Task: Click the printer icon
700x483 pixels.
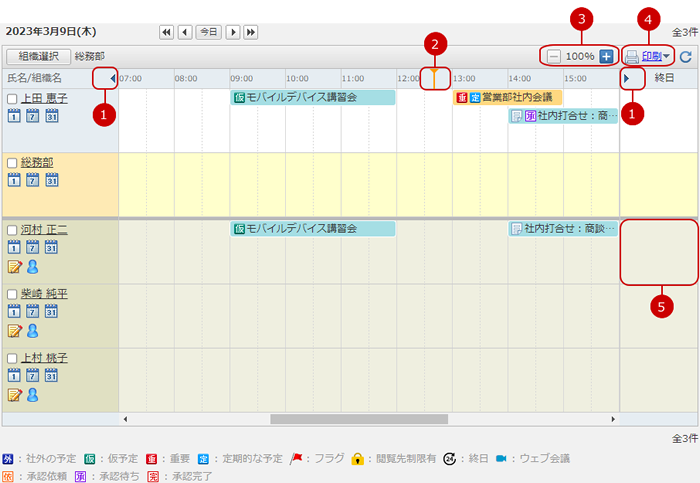Action: point(632,57)
